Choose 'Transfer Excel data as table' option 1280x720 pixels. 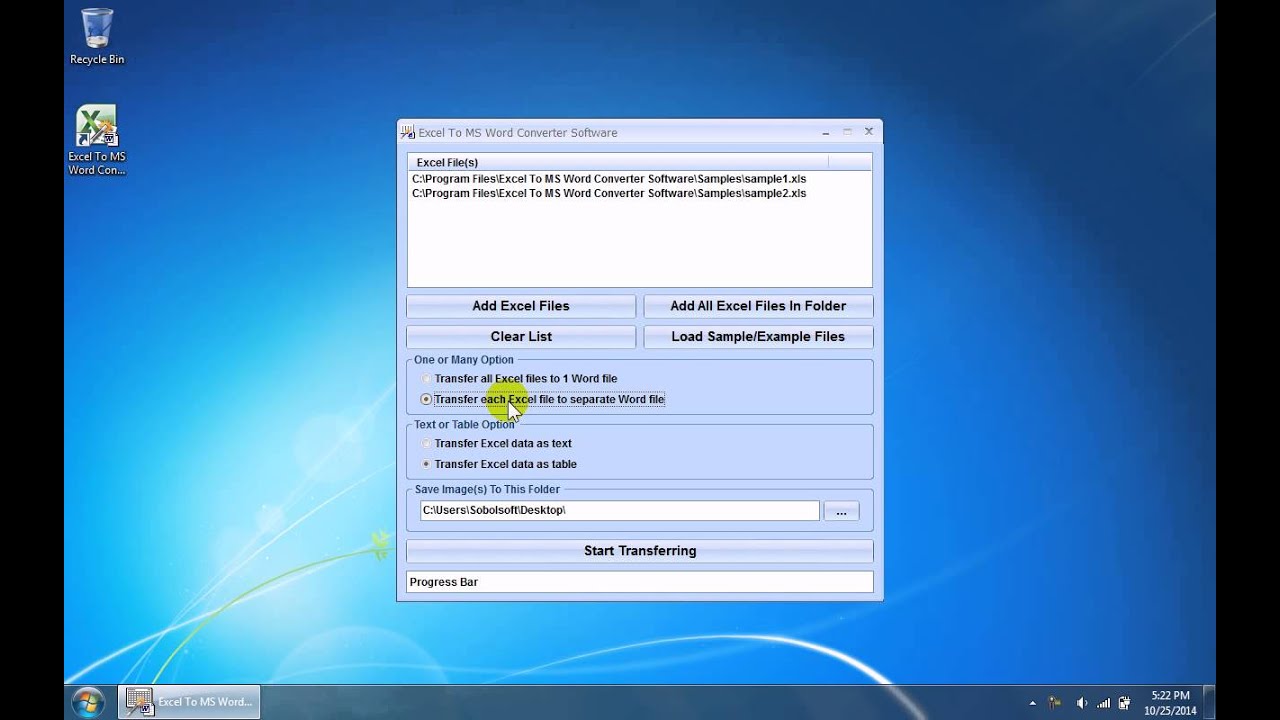(498, 464)
